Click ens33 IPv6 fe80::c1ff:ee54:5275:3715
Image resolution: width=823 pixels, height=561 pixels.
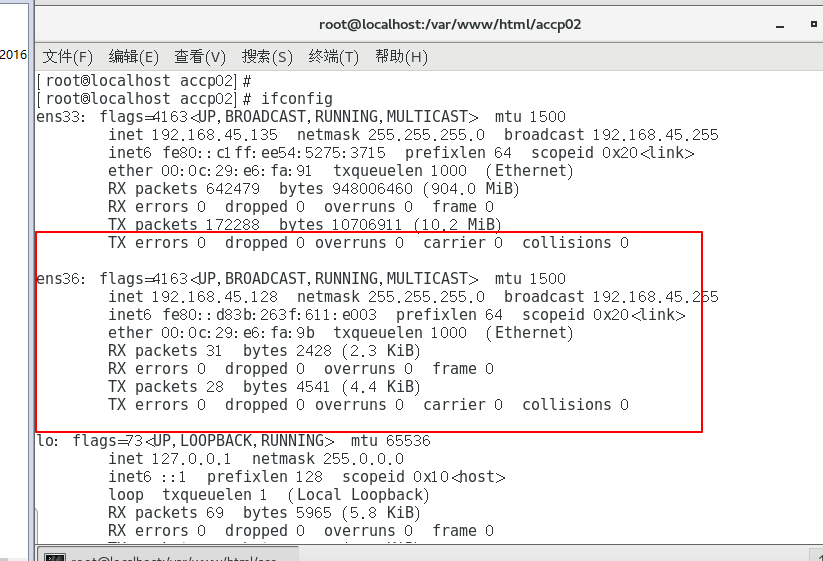coord(274,153)
